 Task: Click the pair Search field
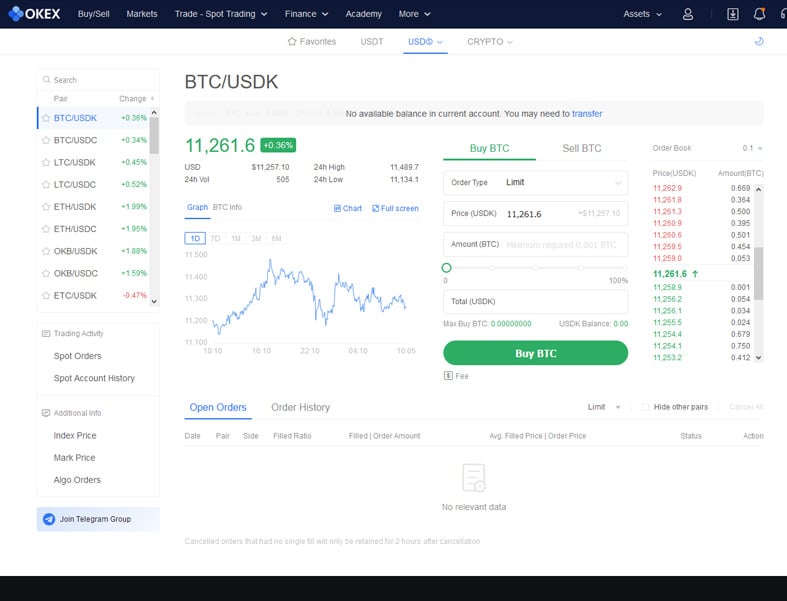(98, 80)
